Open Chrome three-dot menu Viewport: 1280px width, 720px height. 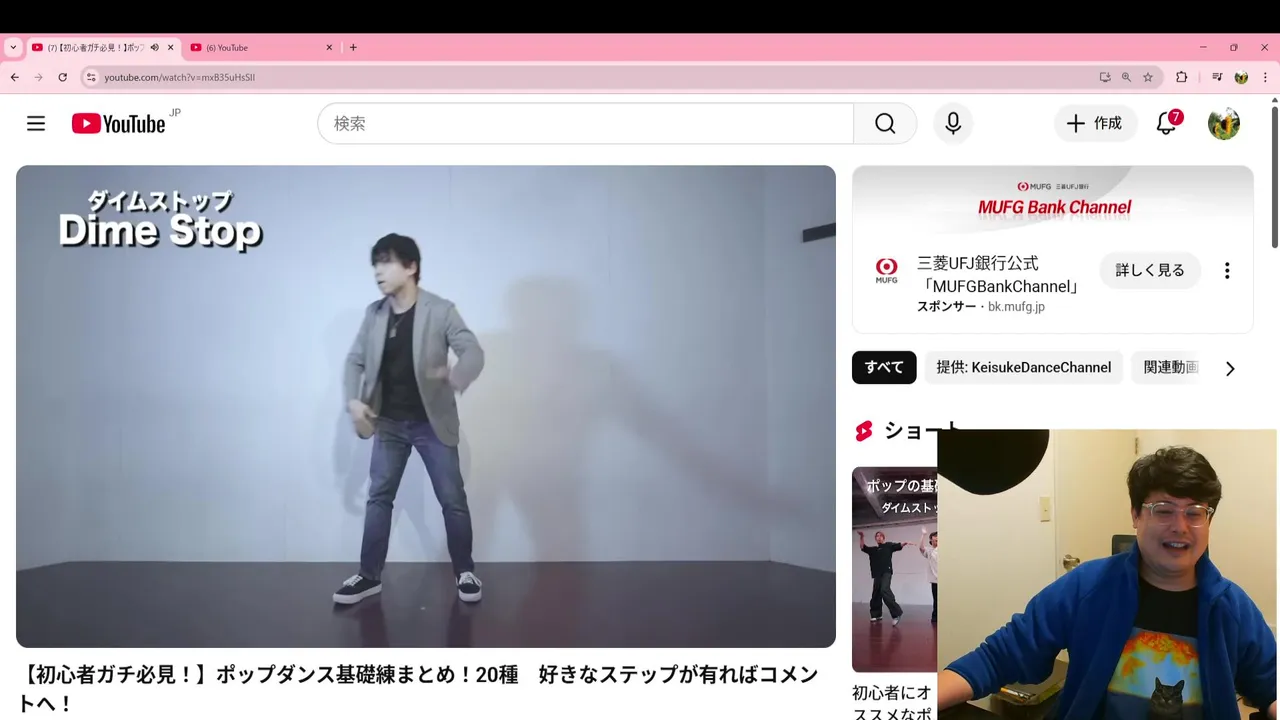point(1265,77)
